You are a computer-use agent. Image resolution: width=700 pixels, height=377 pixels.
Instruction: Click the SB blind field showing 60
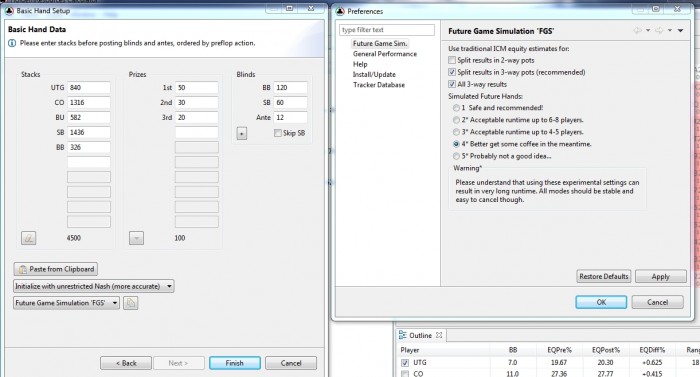click(291, 102)
